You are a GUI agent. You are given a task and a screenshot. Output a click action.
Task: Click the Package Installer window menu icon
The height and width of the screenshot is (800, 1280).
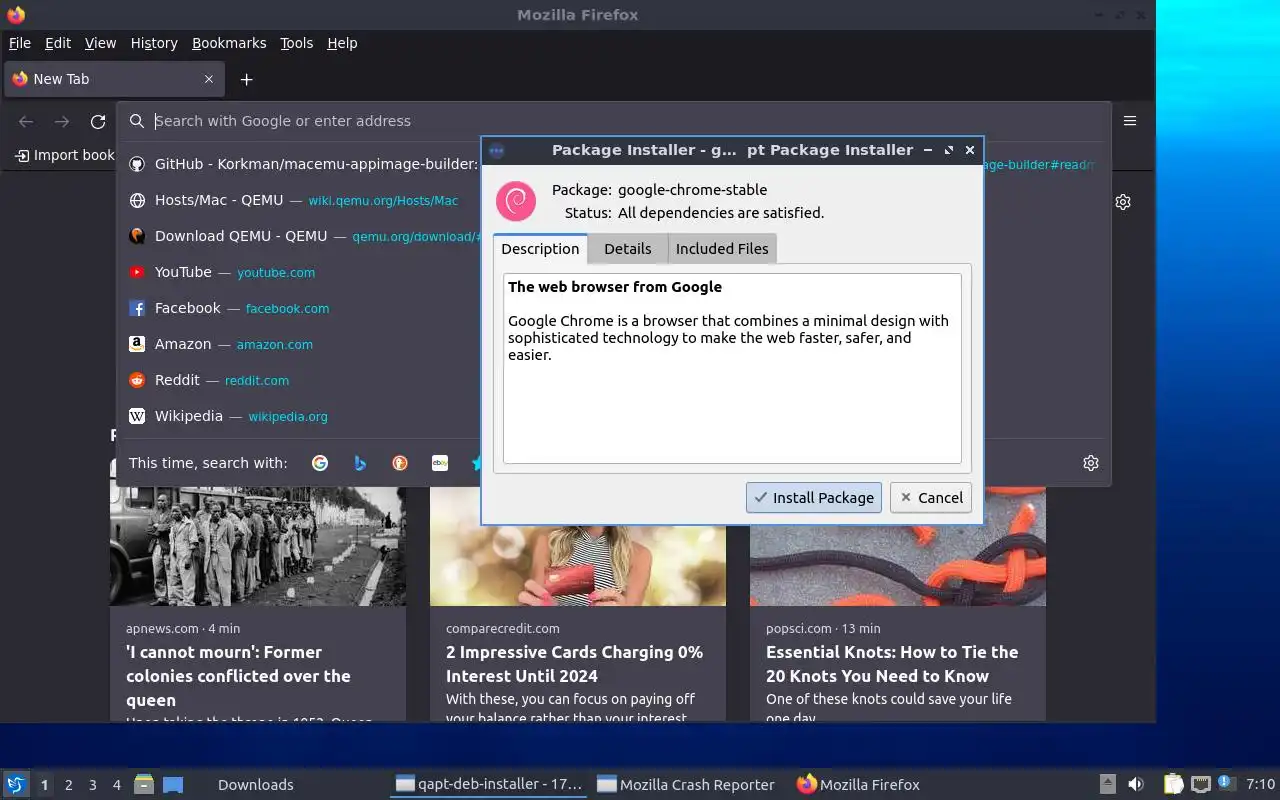[x=496, y=151]
